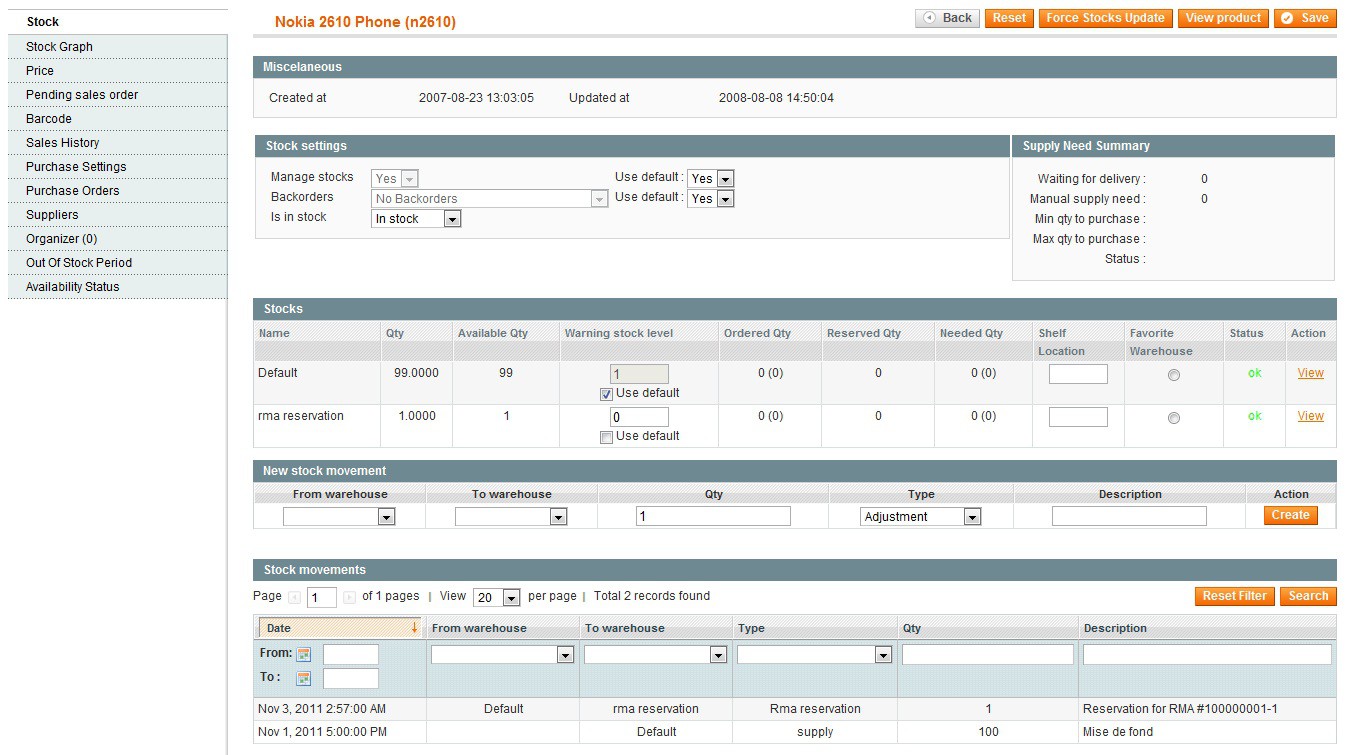
Task: Click warning stock level field for rma reservation
Action: pos(639,417)
